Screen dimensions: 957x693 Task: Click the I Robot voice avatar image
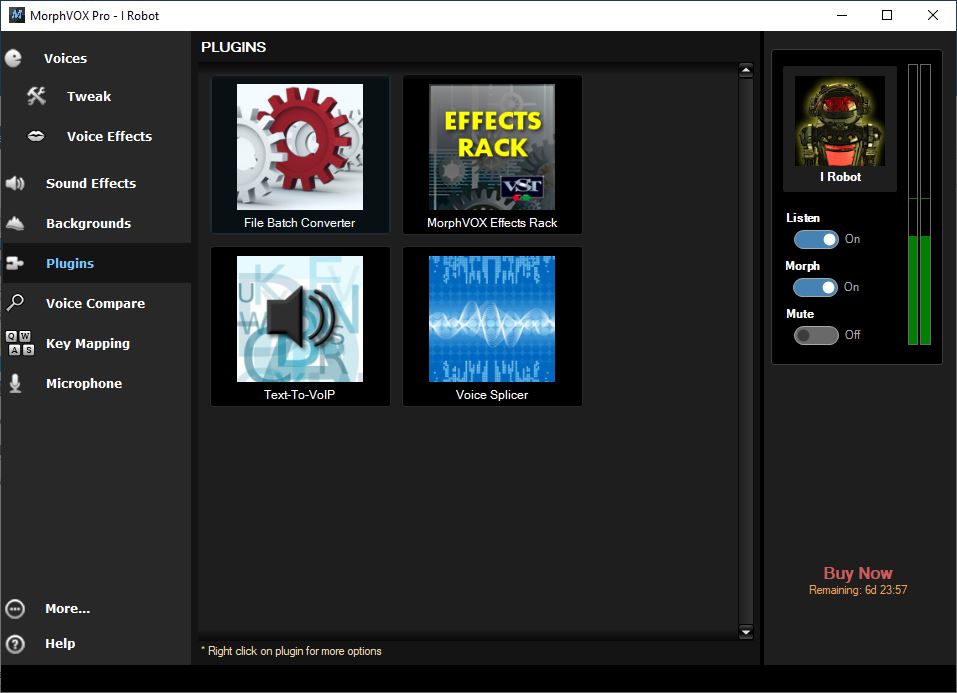coord(840,121)
